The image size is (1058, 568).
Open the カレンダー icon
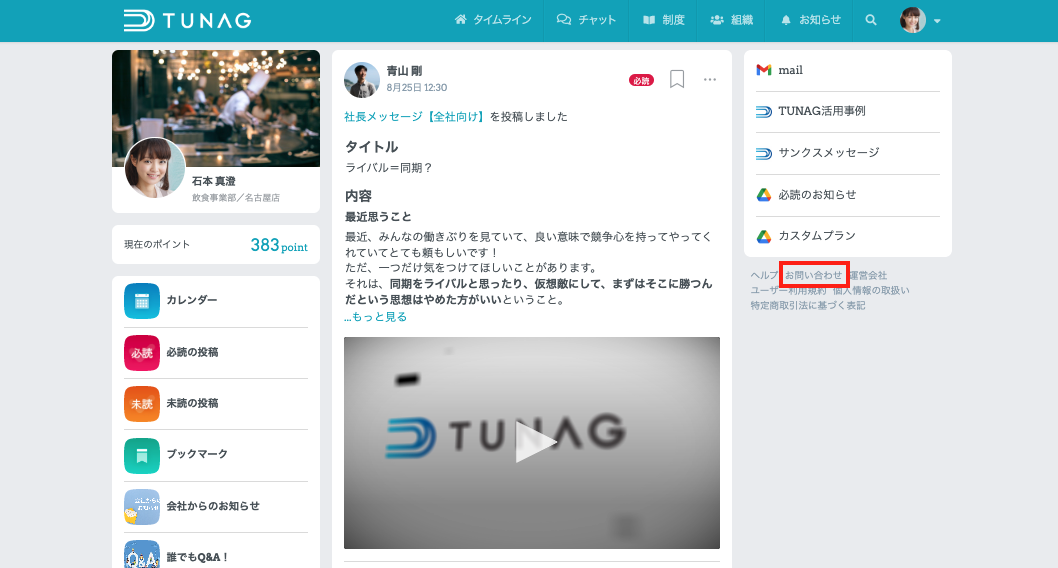point(142,301)
